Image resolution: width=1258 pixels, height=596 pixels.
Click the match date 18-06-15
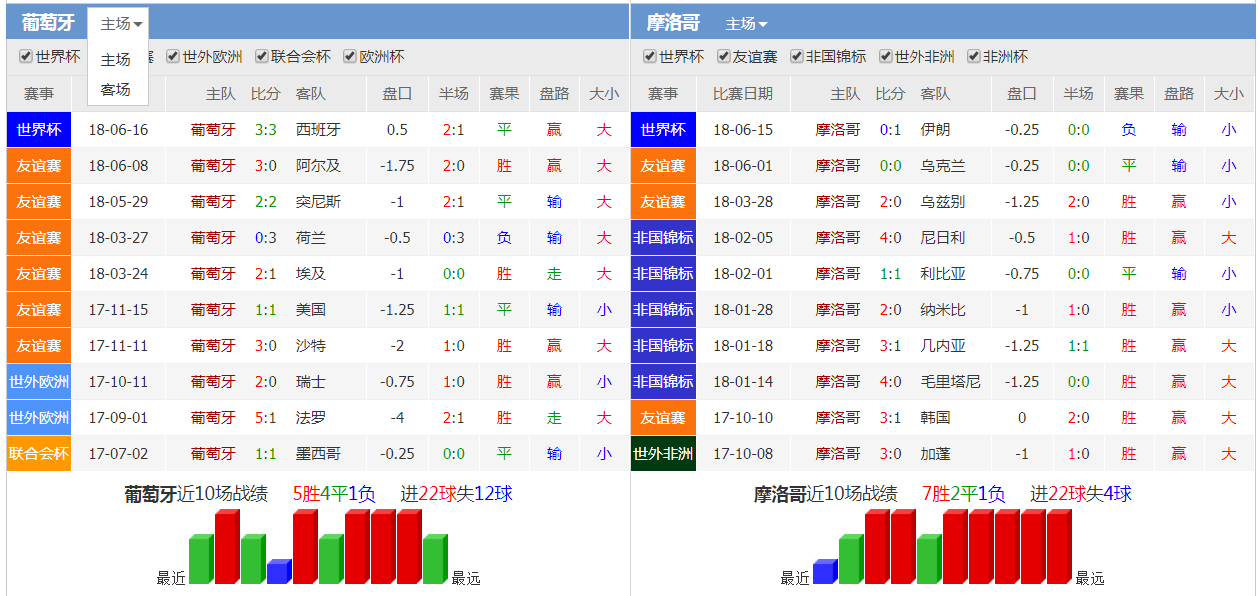(x=743, y=130)
